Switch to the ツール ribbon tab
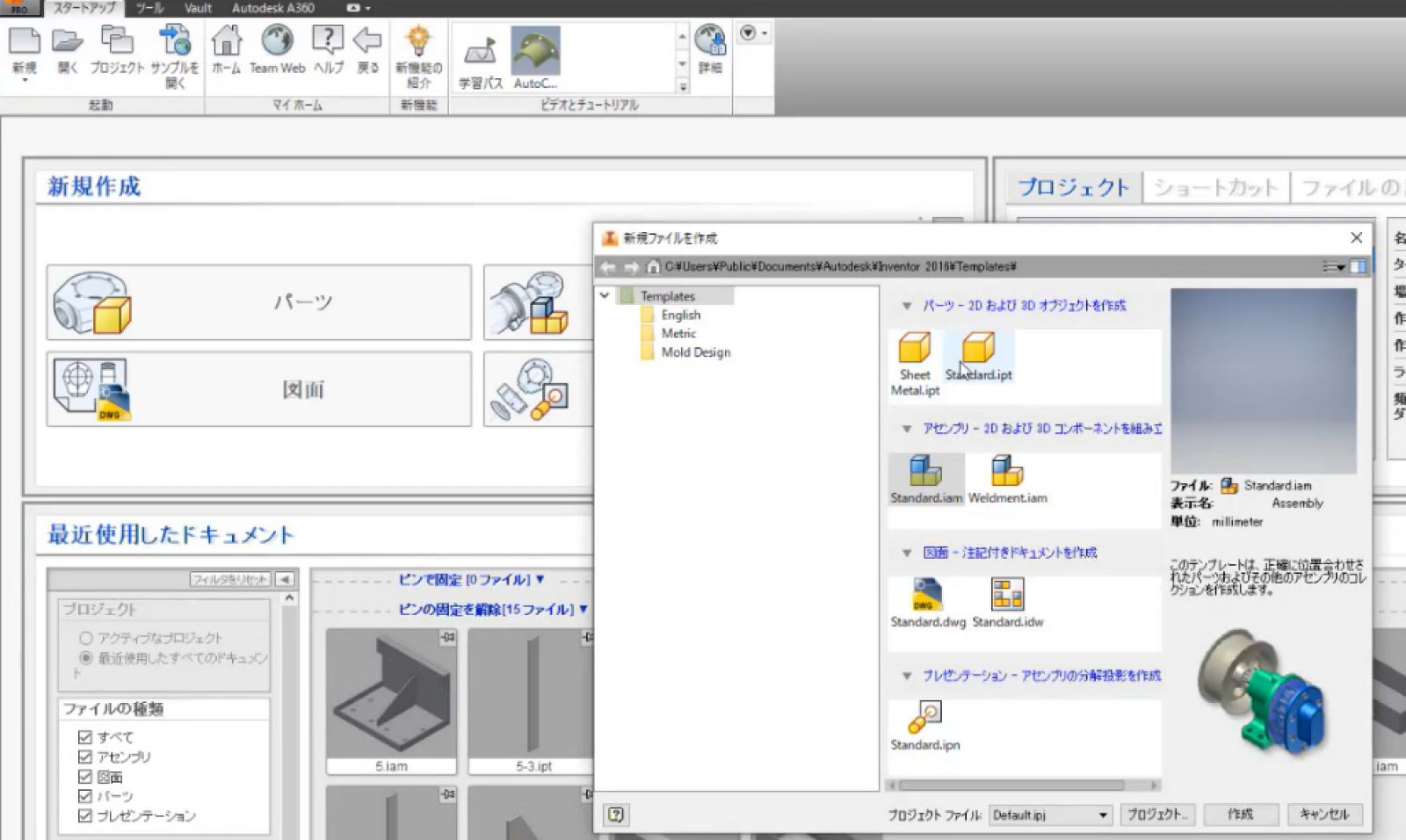 coord(149,8)
